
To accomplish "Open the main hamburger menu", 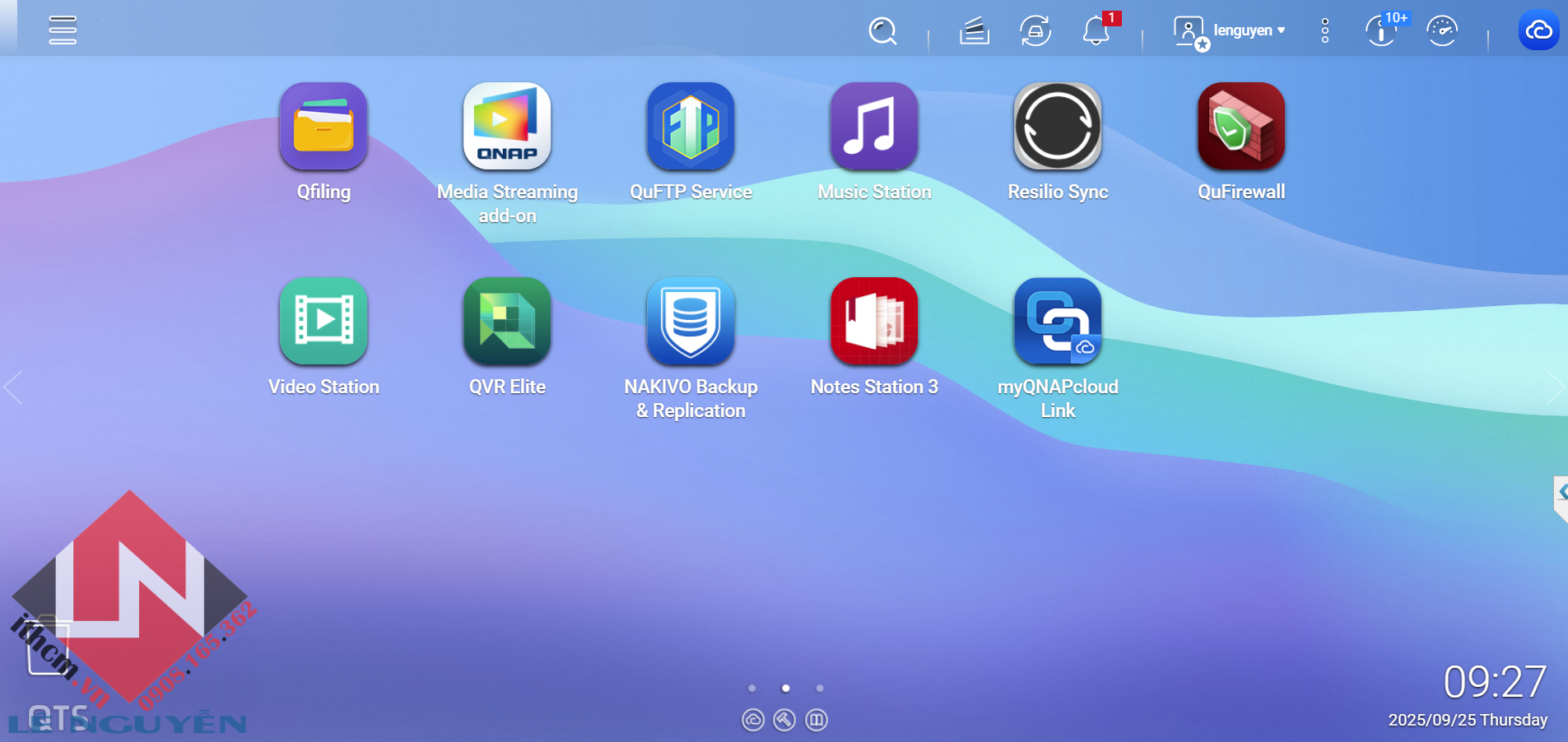I will point(63,30).
